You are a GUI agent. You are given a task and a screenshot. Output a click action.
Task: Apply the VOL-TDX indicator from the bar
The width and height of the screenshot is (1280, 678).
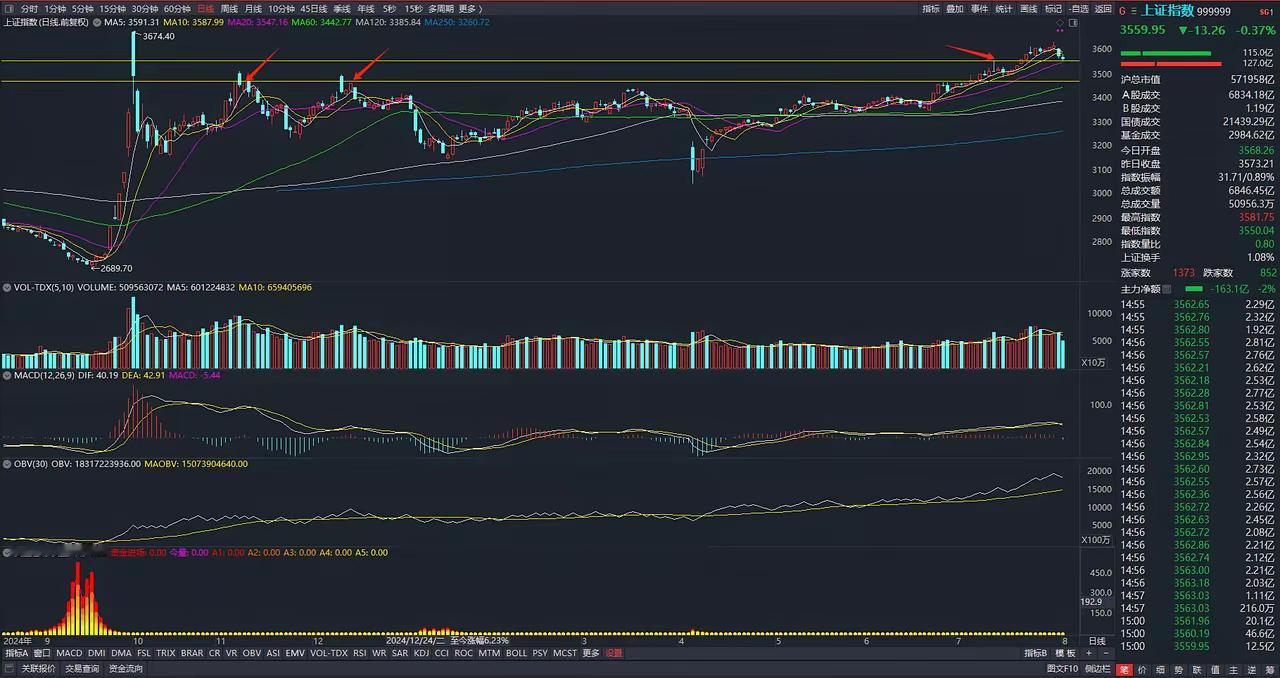point(329,653)
